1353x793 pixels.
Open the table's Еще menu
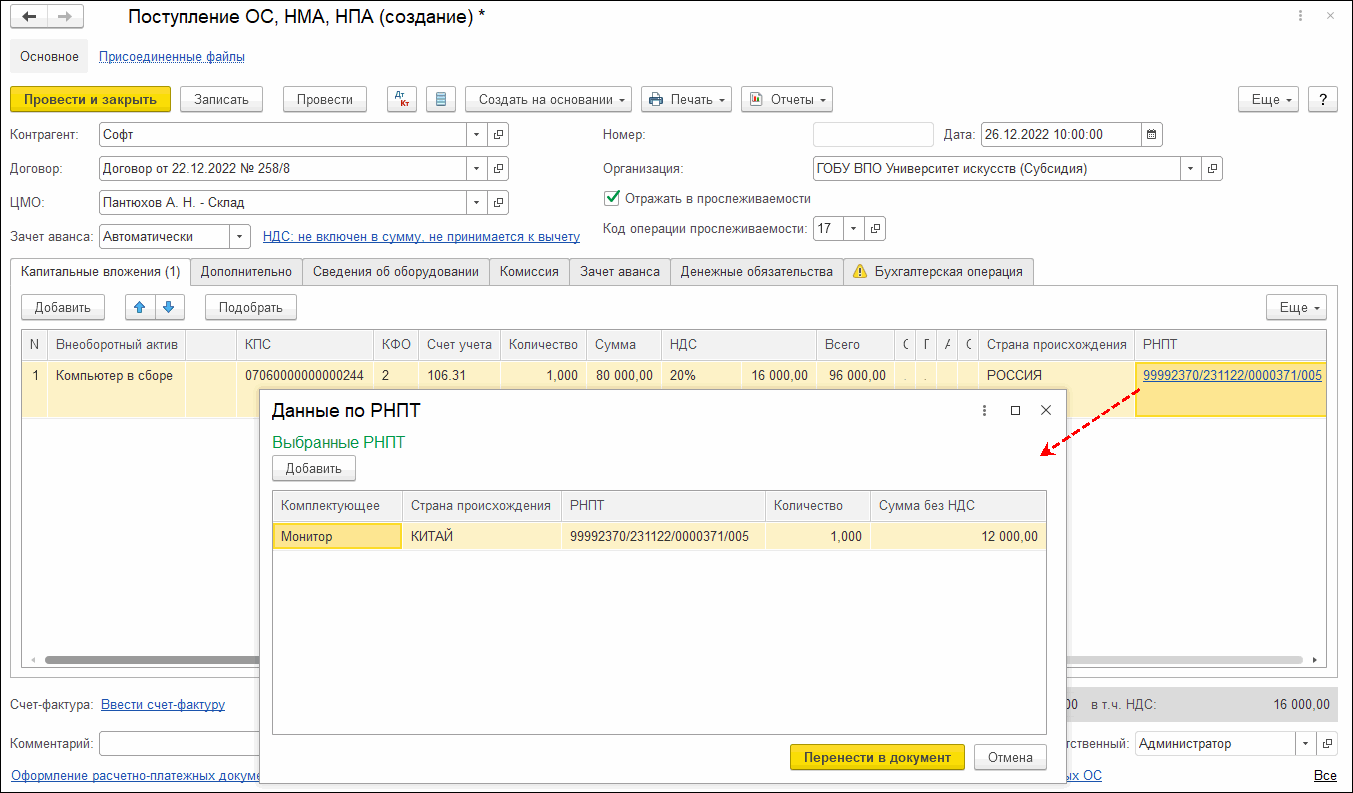point(1296,307)
